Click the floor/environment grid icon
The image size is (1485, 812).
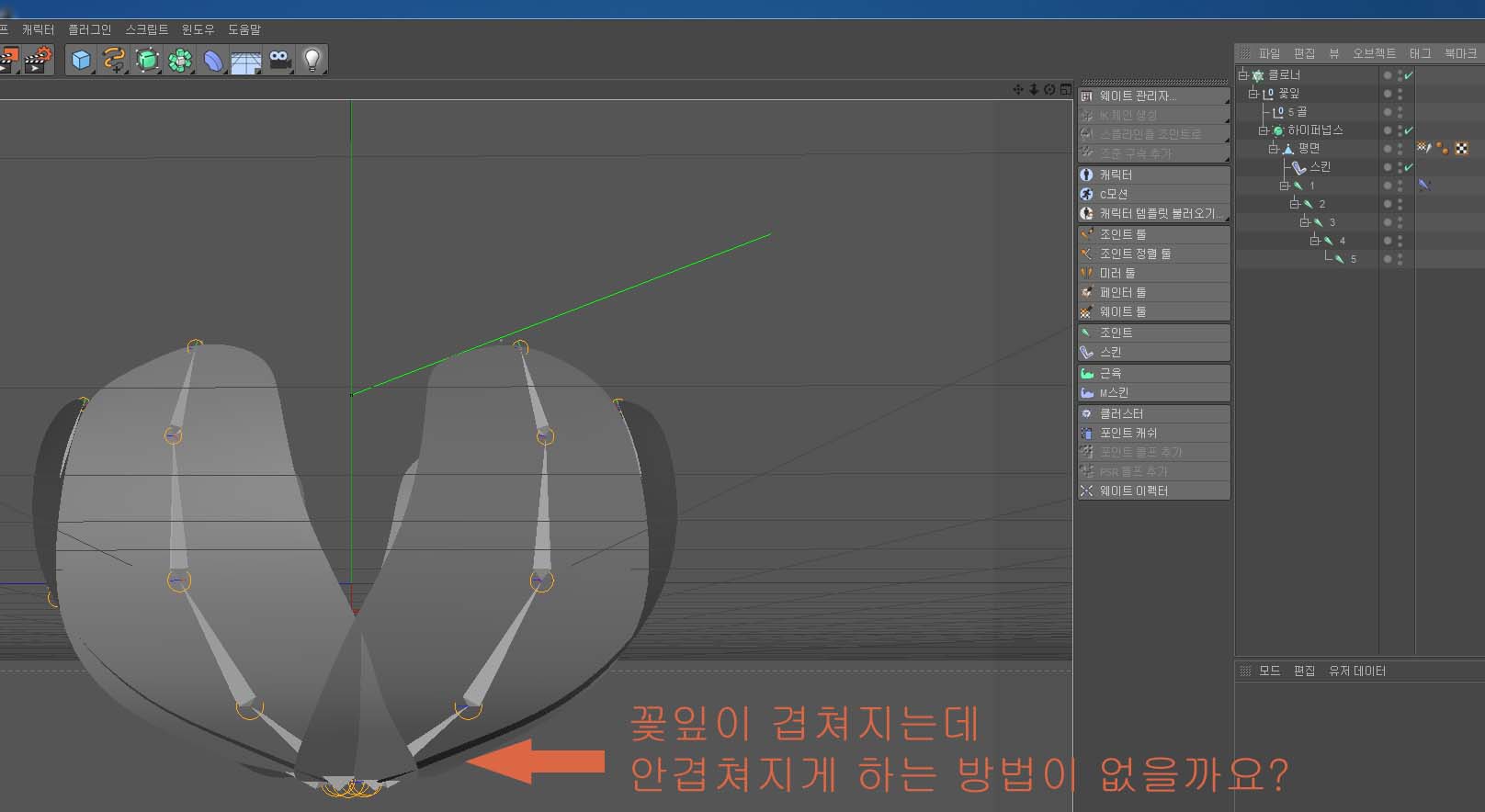pos(245,62)
